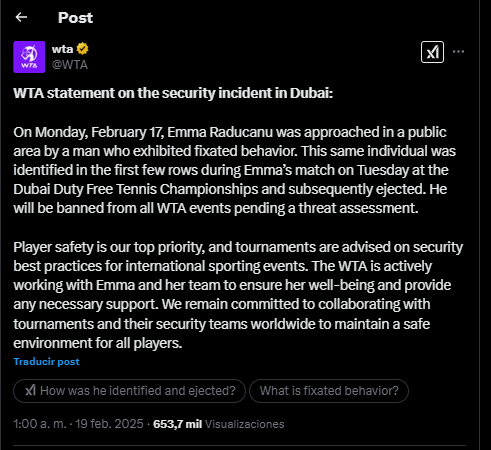Click the "Dubai Duty Free Tennis Championships" text

(136, 189)
